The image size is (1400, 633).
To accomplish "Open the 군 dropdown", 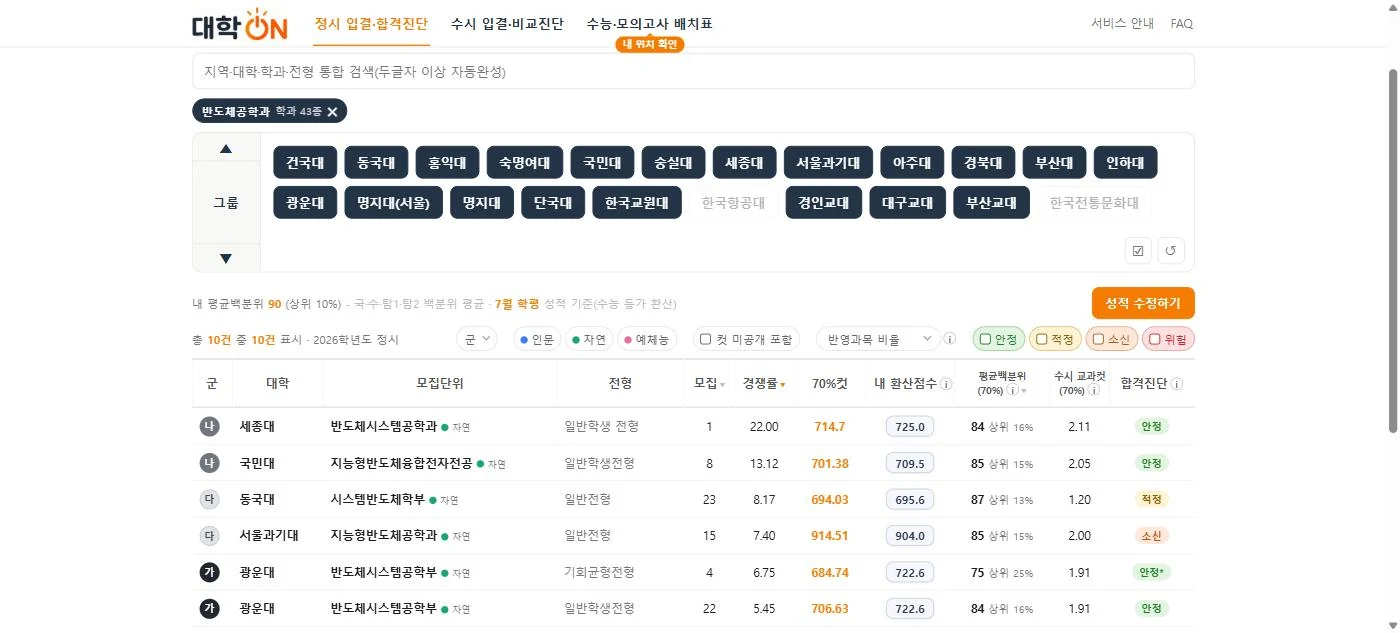I will pos(476,339).
